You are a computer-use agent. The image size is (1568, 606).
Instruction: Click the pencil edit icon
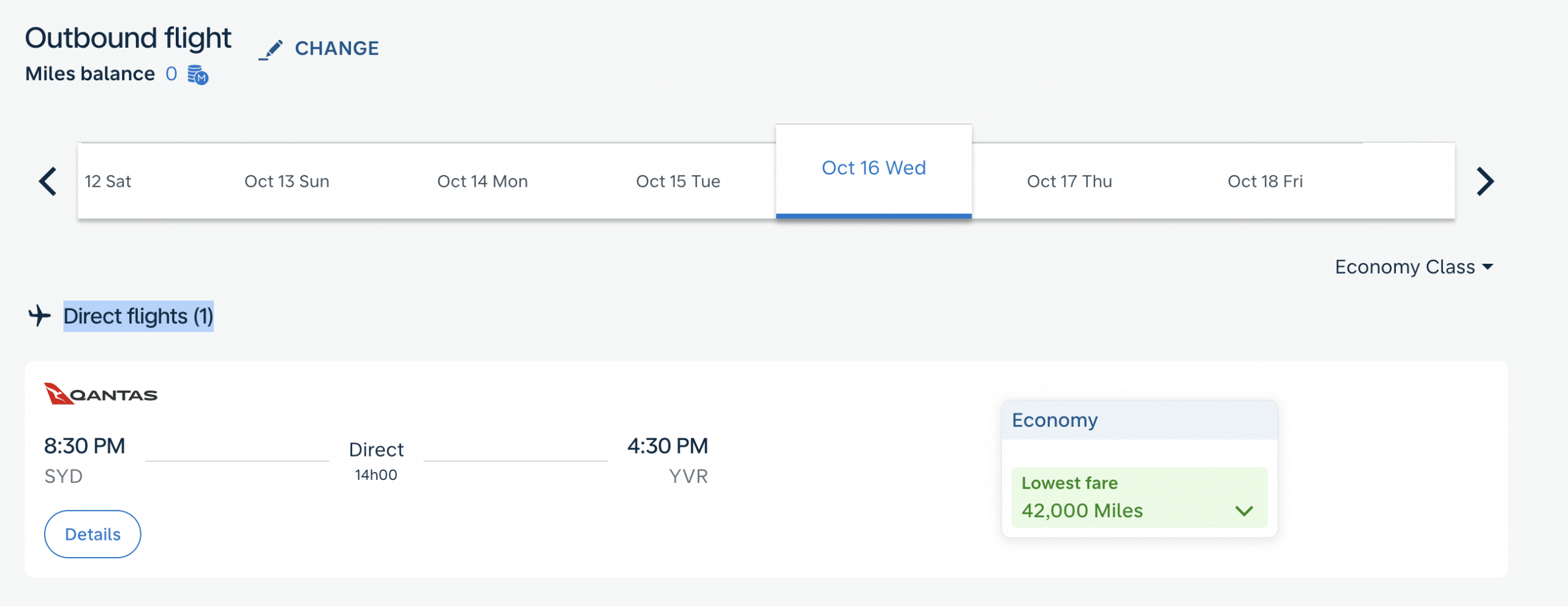(x=271, y=50)
